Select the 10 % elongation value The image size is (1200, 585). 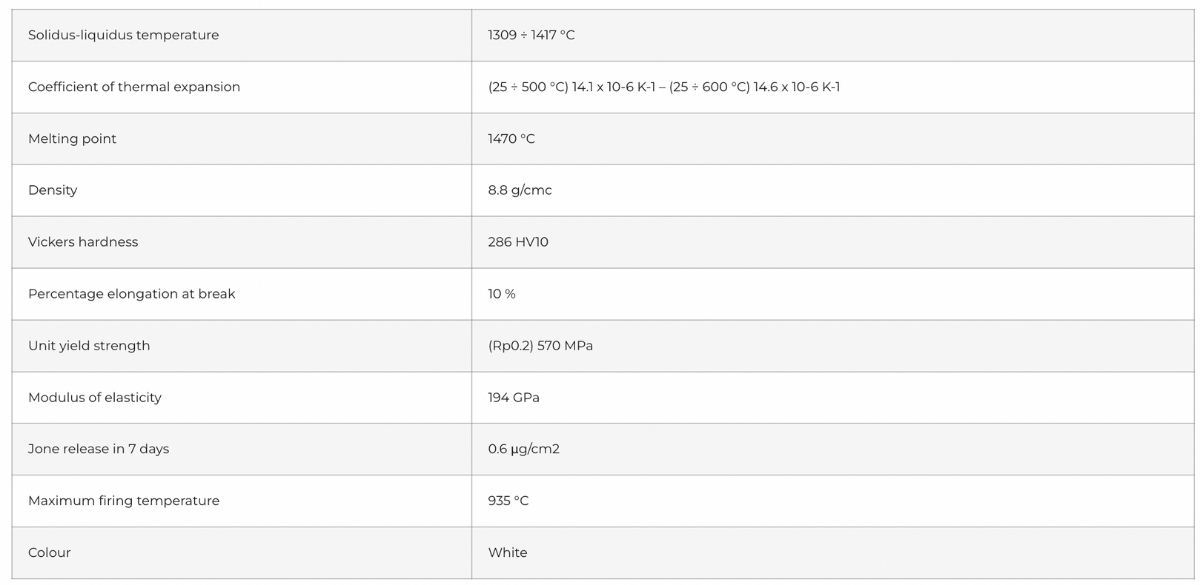[x=501, y=294]
